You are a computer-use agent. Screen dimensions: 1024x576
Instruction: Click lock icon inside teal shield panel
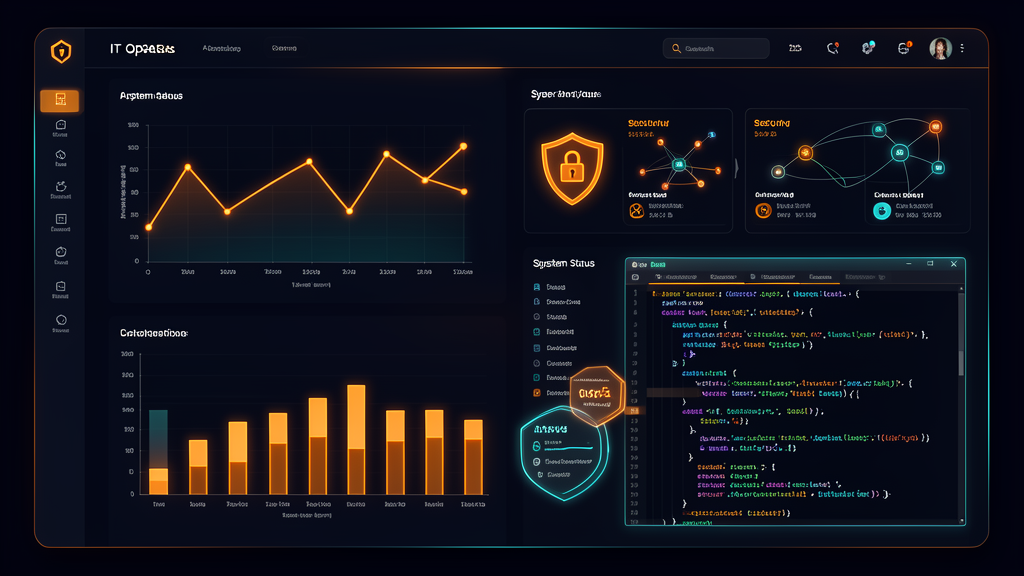pos(537,446)
